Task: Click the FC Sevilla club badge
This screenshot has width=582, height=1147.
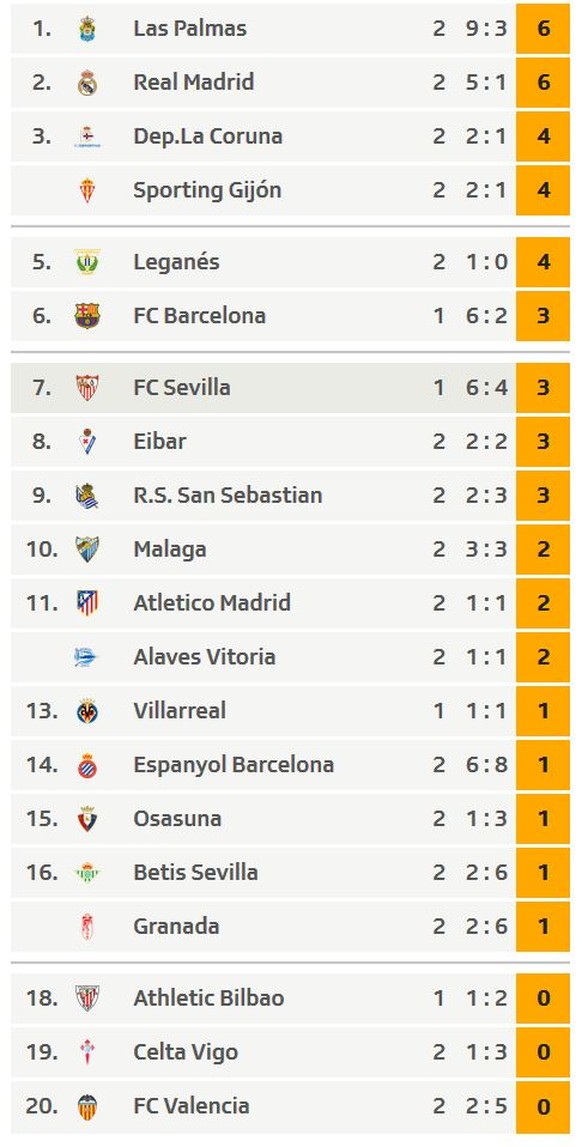Action: (x=87, y=388)
